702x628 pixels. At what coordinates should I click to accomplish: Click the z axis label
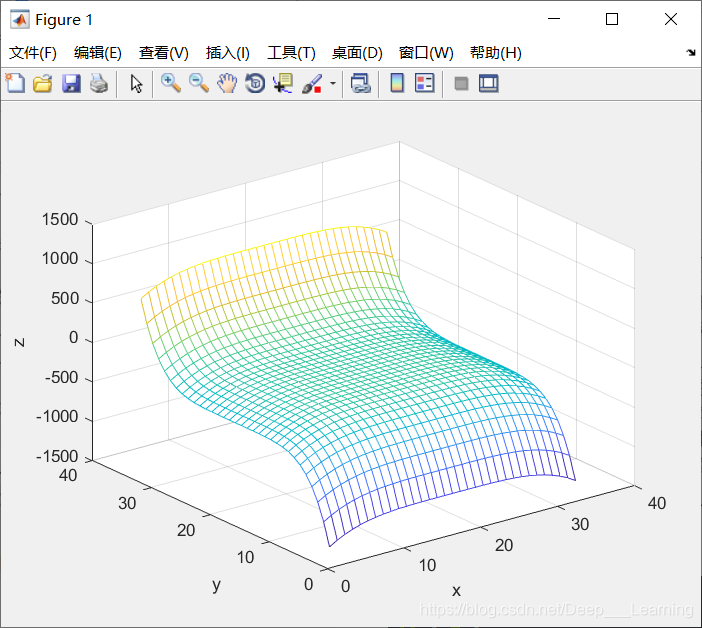click(19, 342)
